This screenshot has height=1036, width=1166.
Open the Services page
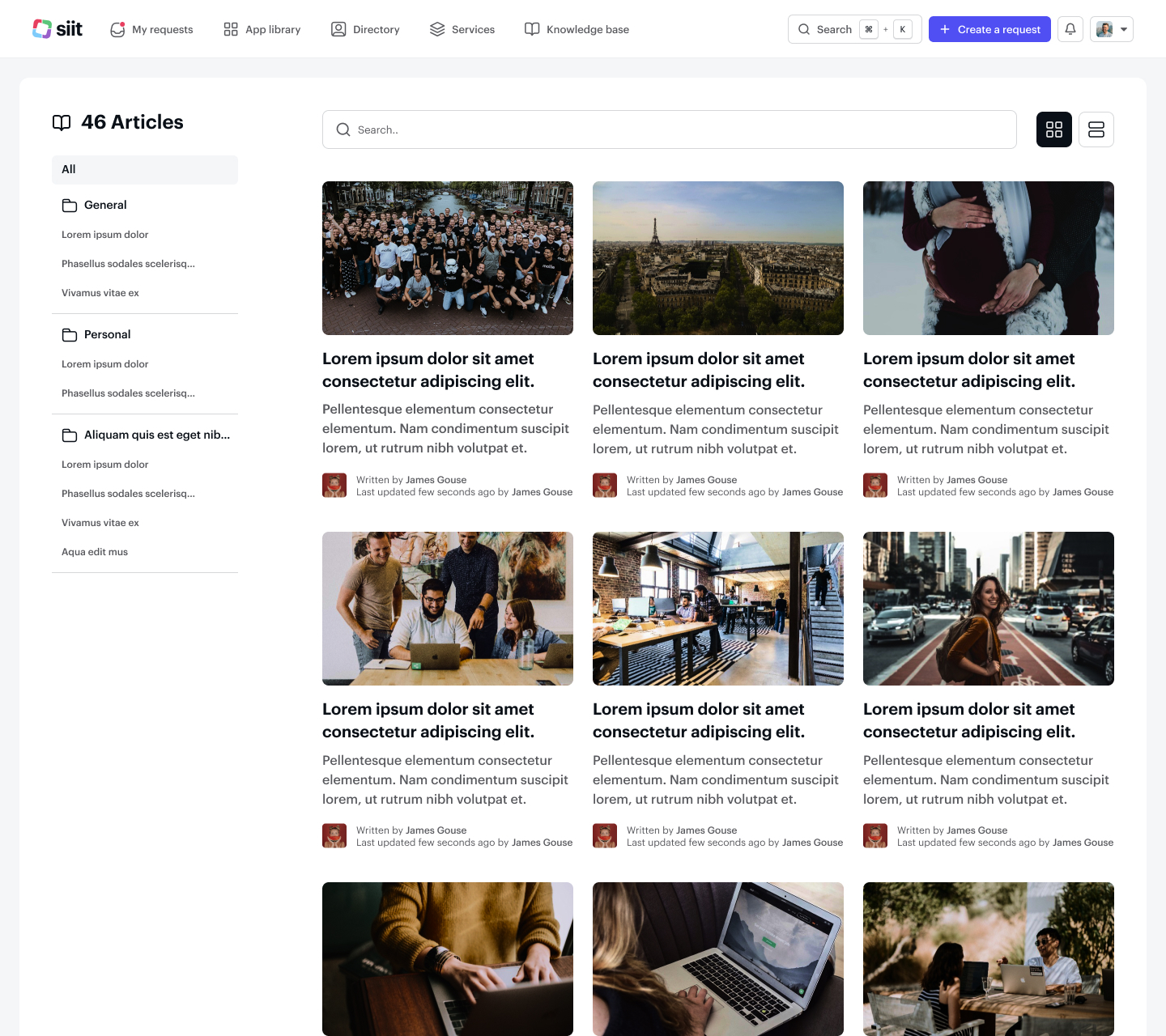[462, 29]
